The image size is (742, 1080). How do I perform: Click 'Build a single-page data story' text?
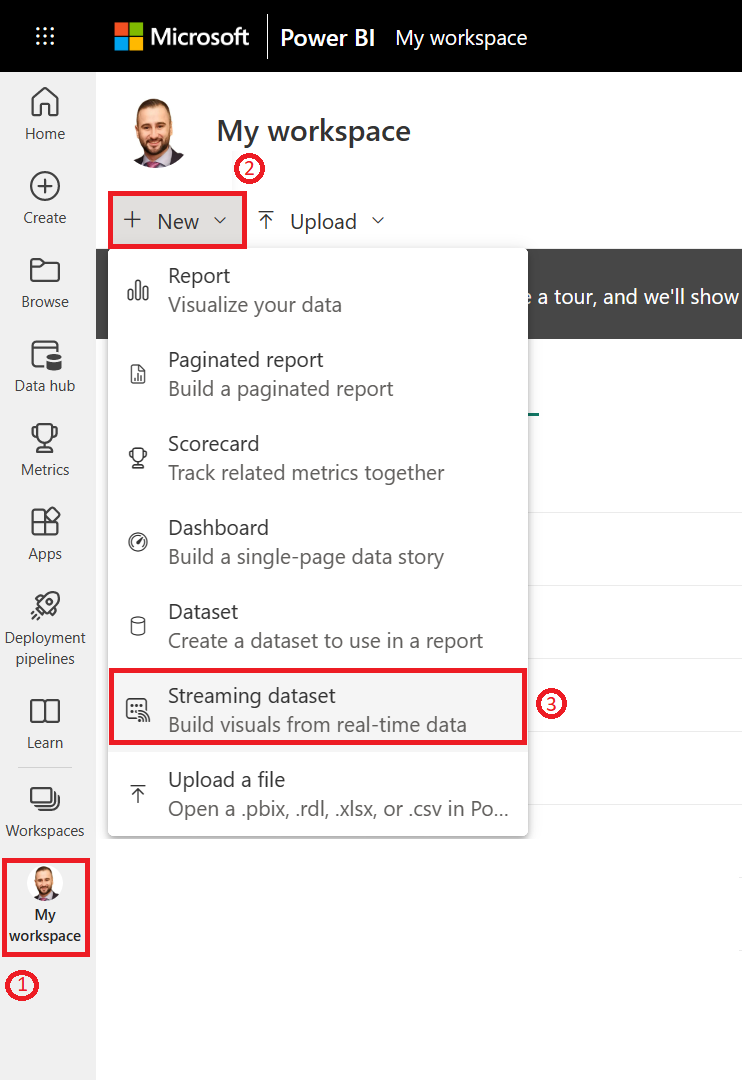point(306,557)
